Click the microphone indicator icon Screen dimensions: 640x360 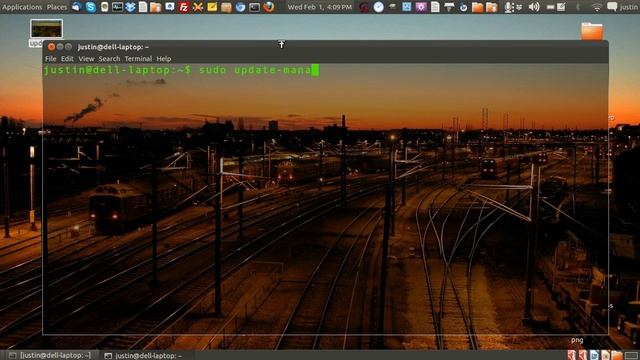click(x=508, y=7)
